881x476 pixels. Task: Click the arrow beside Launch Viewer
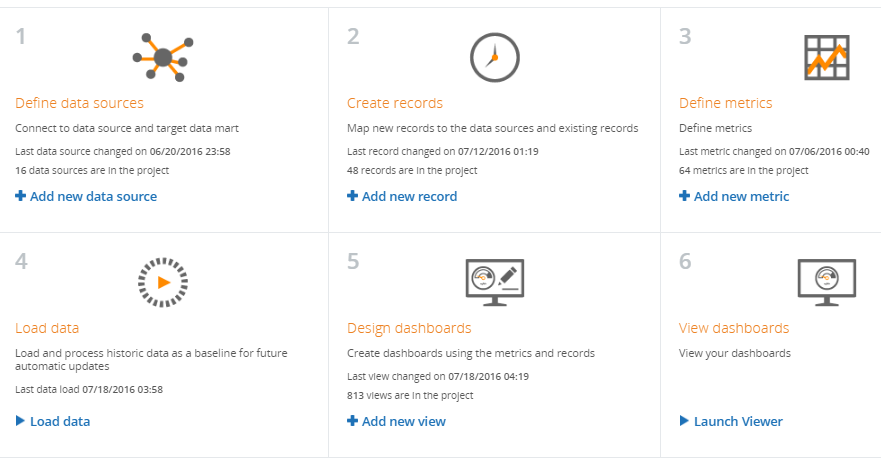685,421
